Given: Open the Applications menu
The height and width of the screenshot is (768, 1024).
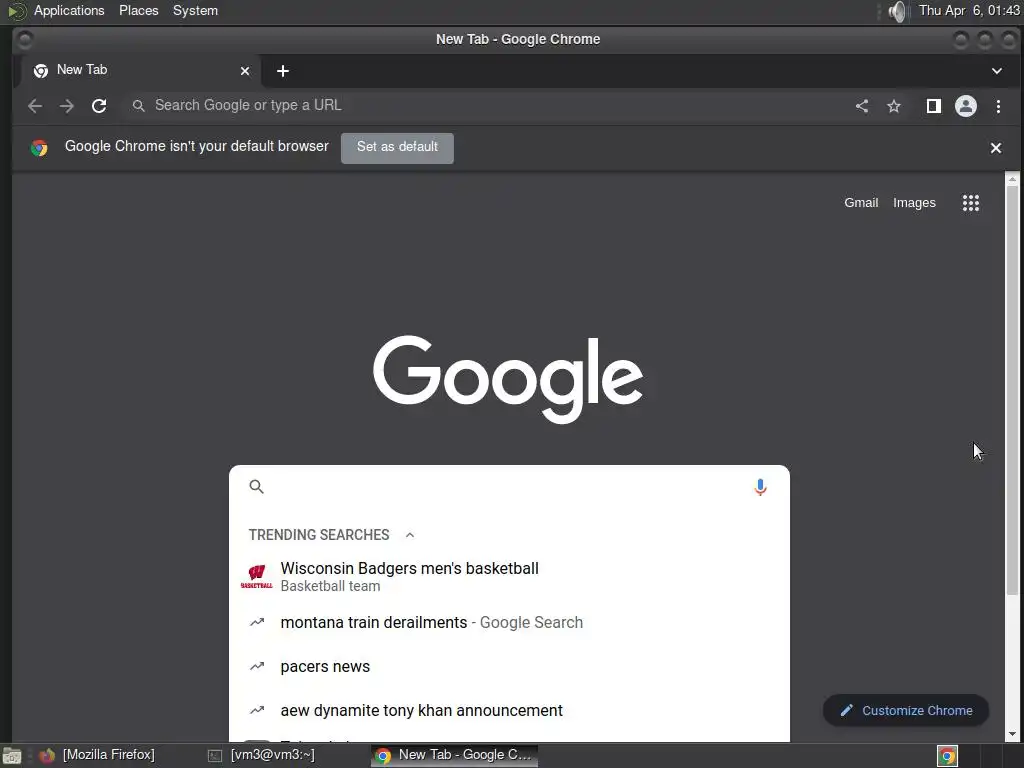Looking at the screenshot, I should (69, 11).
